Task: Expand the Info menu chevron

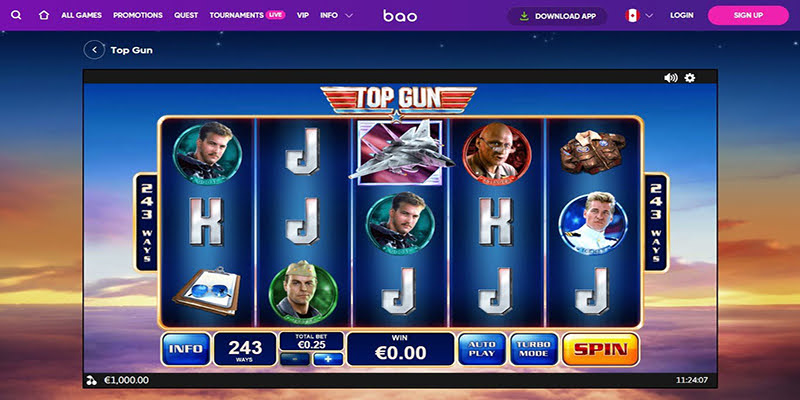Action: [349, 15]
